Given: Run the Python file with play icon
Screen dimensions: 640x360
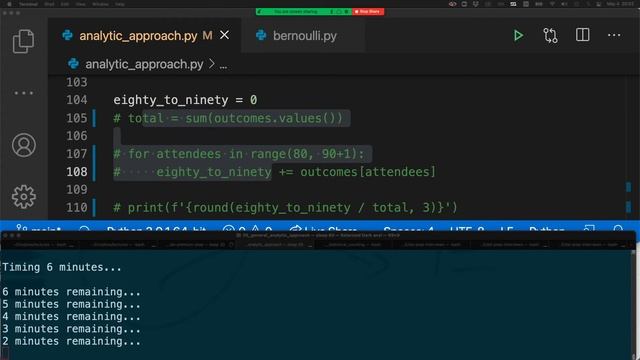Looking at the screenshot, I should coord(518,36).
